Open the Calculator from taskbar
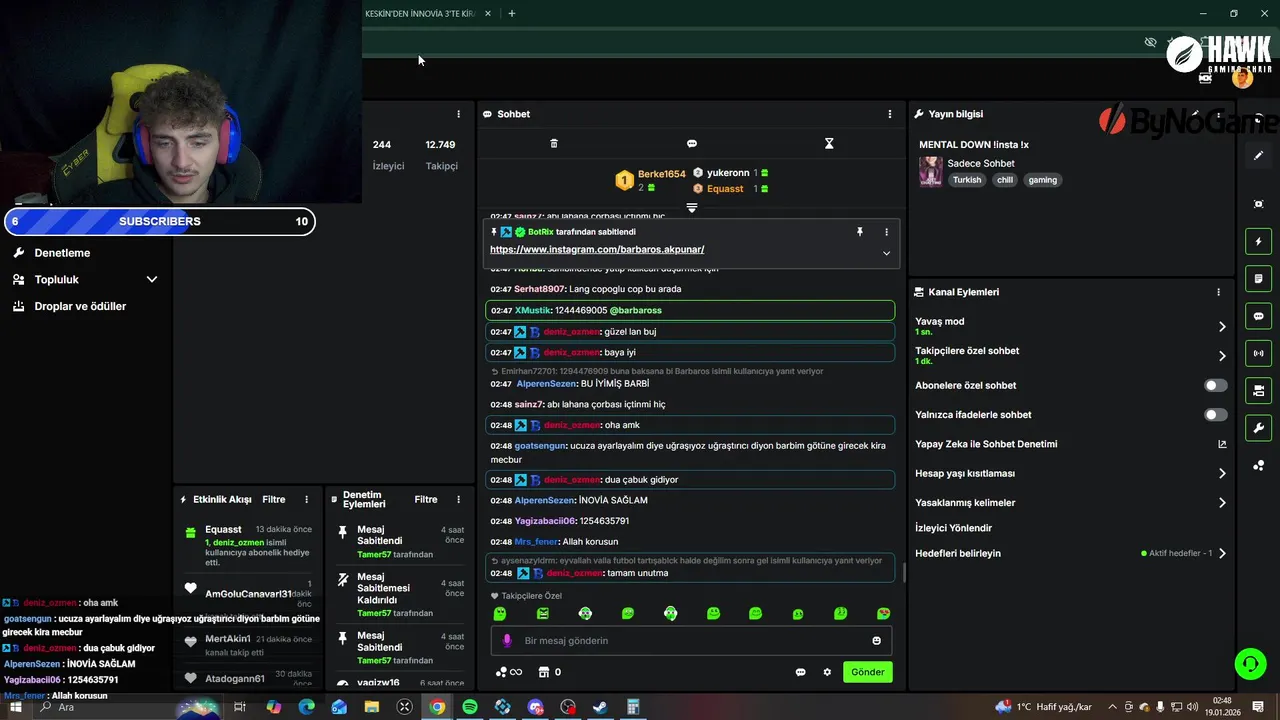 (x=633, y=707)
